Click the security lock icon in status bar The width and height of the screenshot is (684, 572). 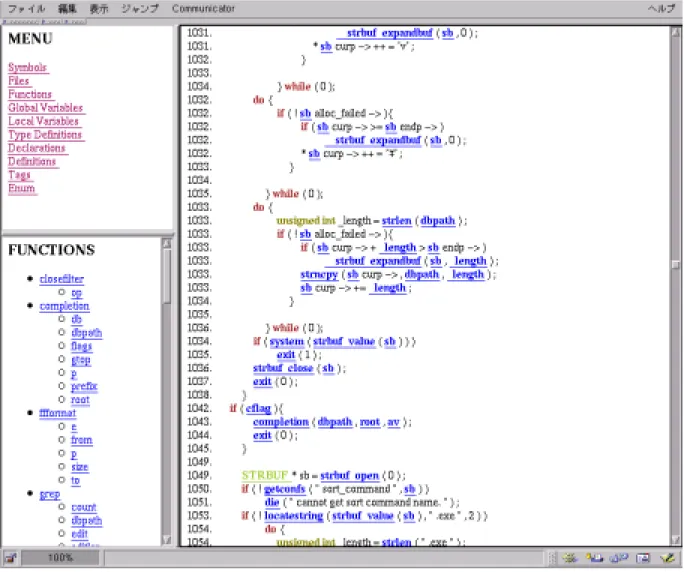(10, 558)
